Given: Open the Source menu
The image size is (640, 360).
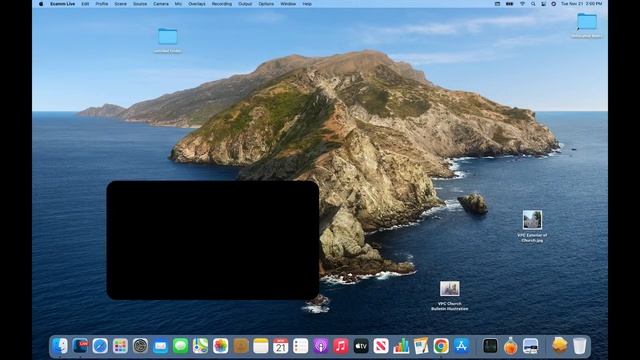Looking at the screenshot, I should (140, 4).
